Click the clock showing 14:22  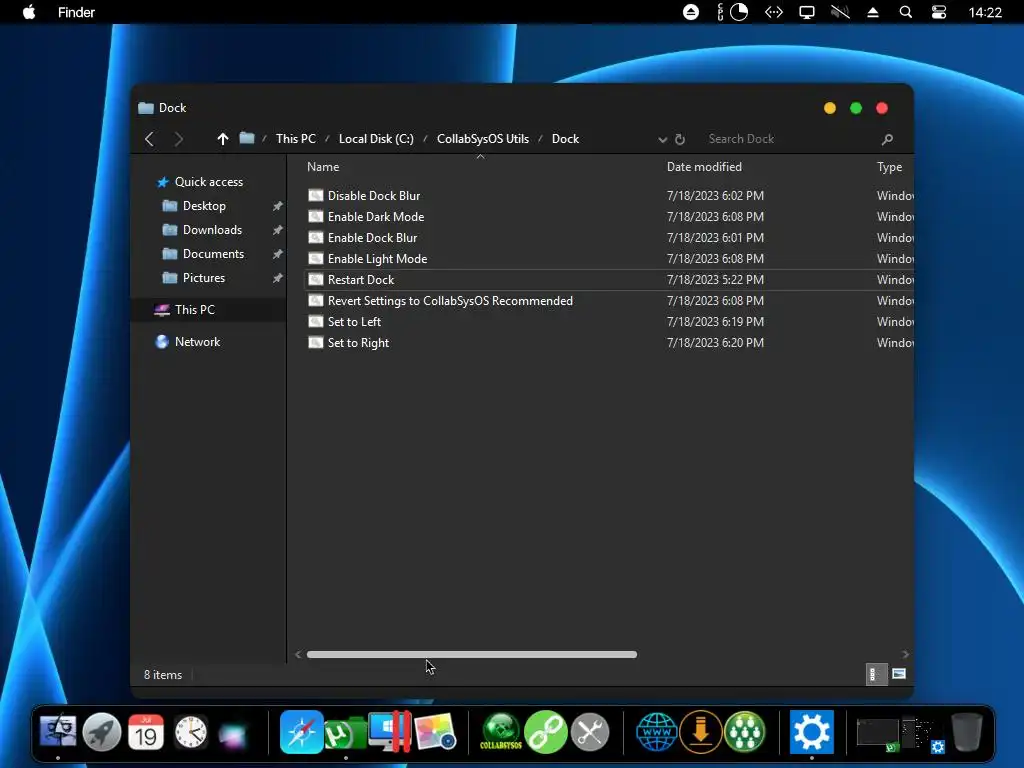click(x=985, y=12)
